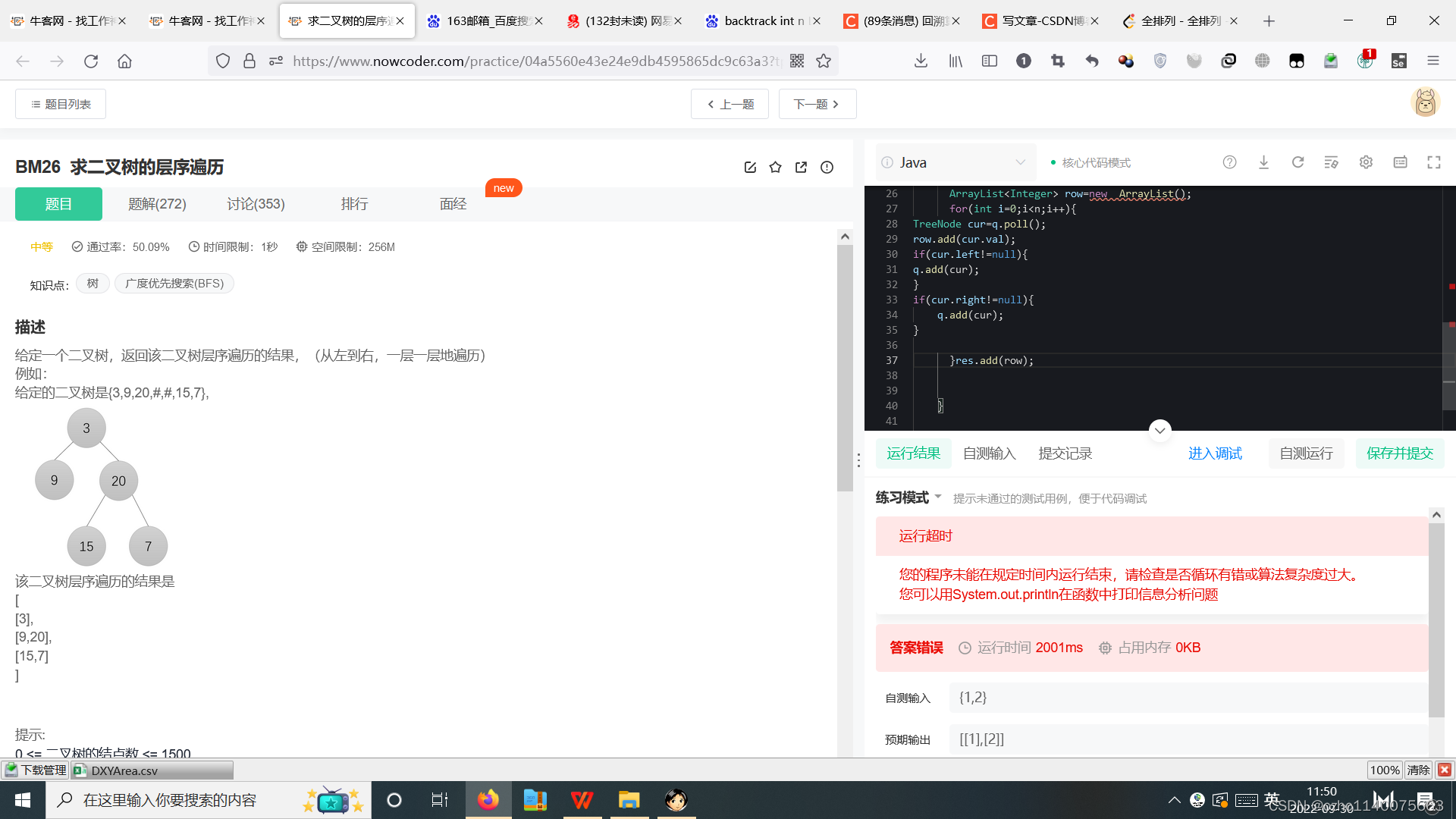Enter fullscreen editor mode icon
1456x819 pixels.
pos(1434,162)
